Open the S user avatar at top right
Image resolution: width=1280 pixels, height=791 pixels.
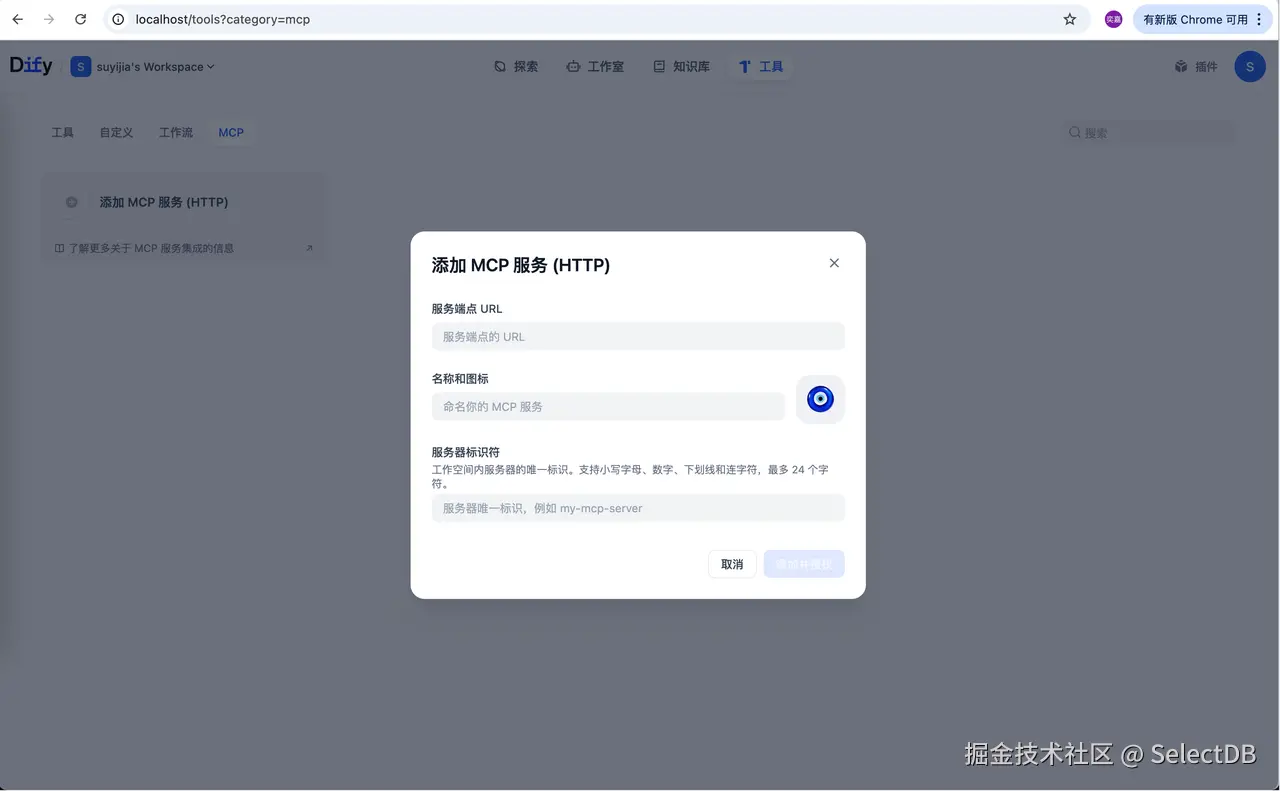pos(1249,66)
